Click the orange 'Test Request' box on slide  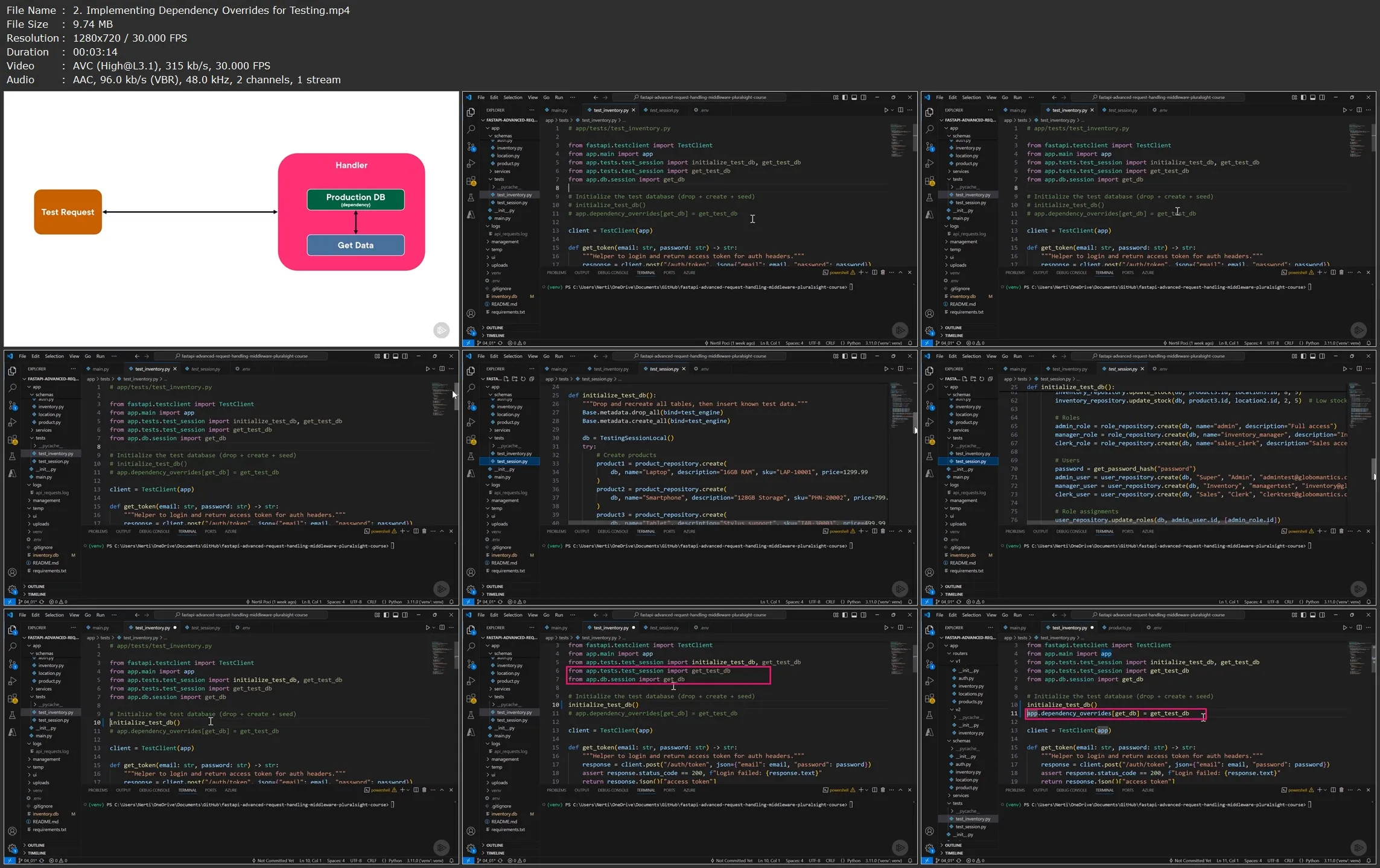[68, 212]
